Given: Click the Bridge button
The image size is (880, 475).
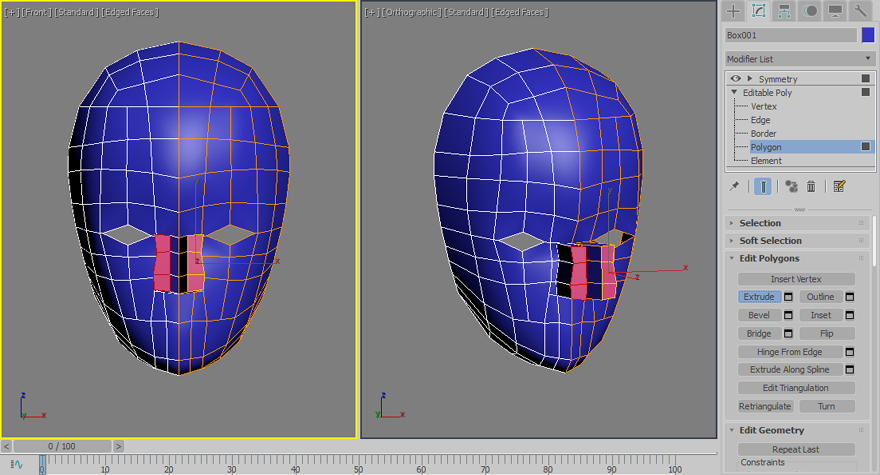Looking at the screenshot, I should [x=759, y=333].
